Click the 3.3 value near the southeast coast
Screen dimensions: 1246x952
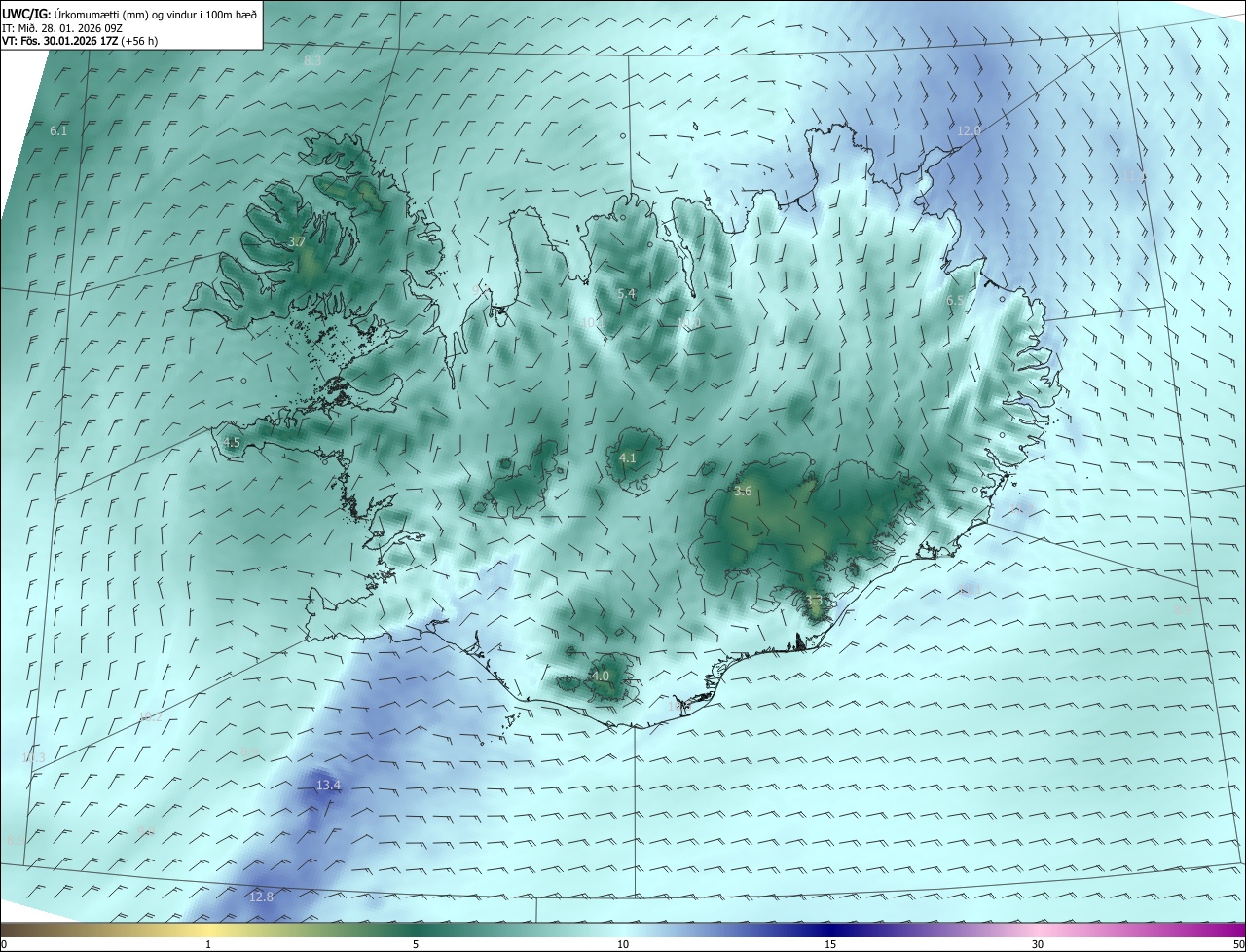pyautogui.click(x=814, y=602)
